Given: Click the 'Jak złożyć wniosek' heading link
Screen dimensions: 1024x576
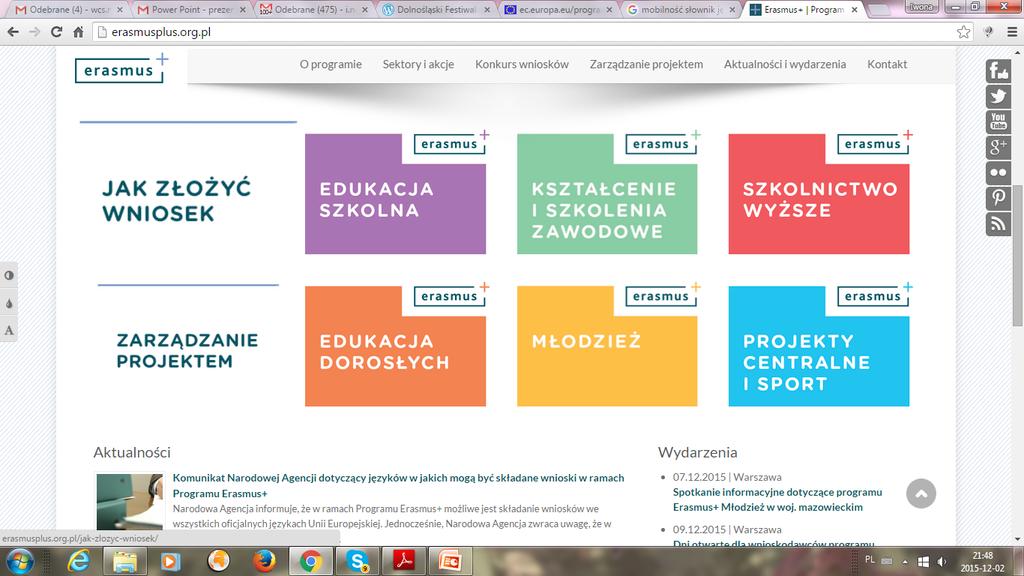Looking at the screenshot, I should [176, 200].
